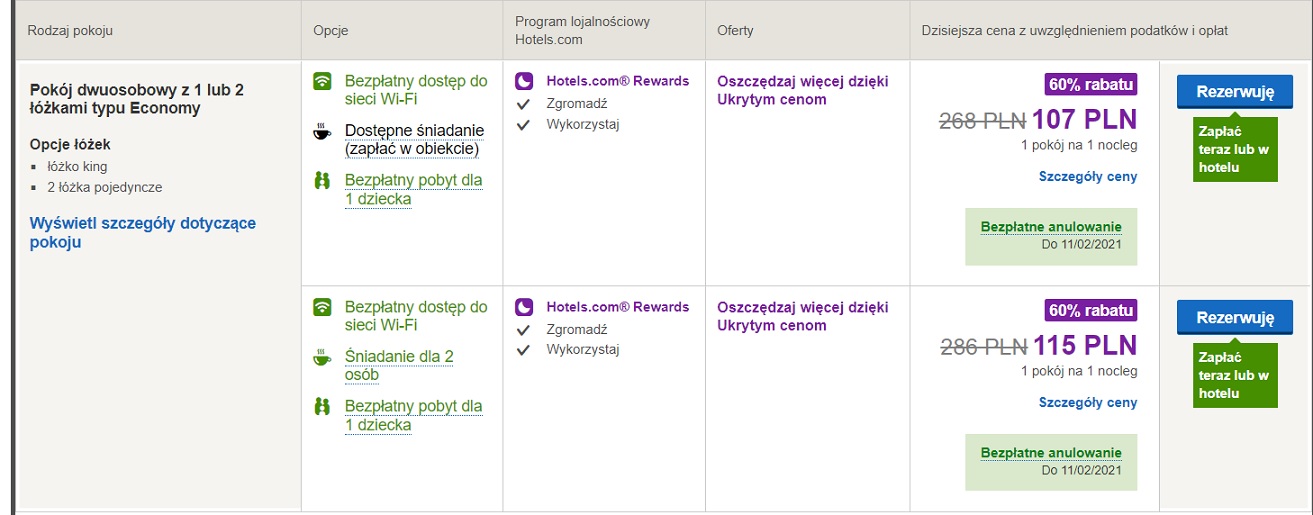
Task: Click the Wi-Fi icon in second room option
Action: pyautogui.click(x=322, y=307)
